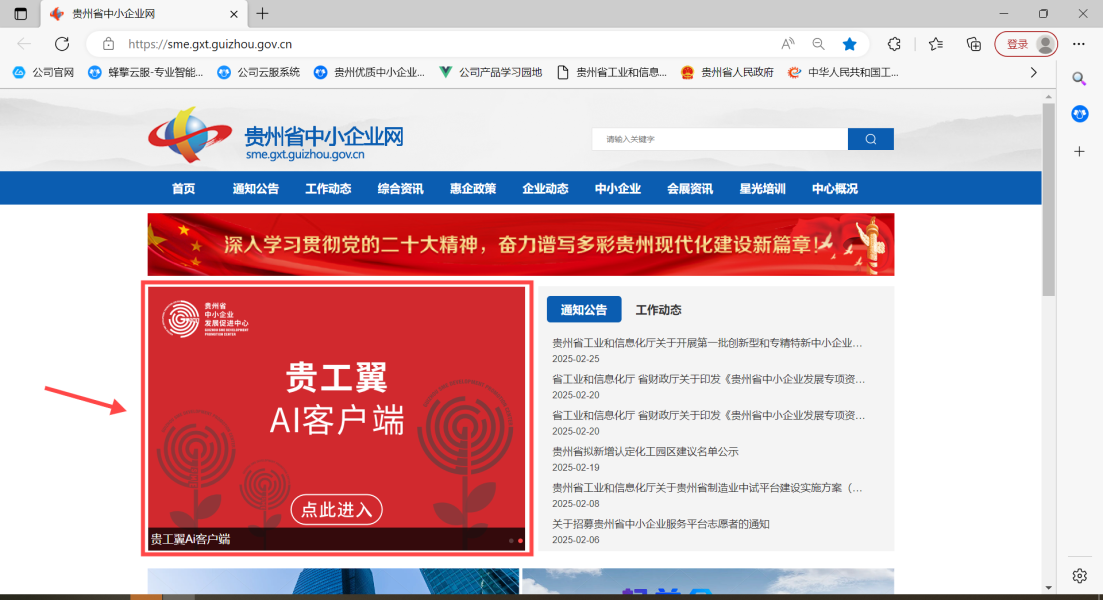
Task: Click the vertical page scrollbar thumb
Action: click(1049, 200)
